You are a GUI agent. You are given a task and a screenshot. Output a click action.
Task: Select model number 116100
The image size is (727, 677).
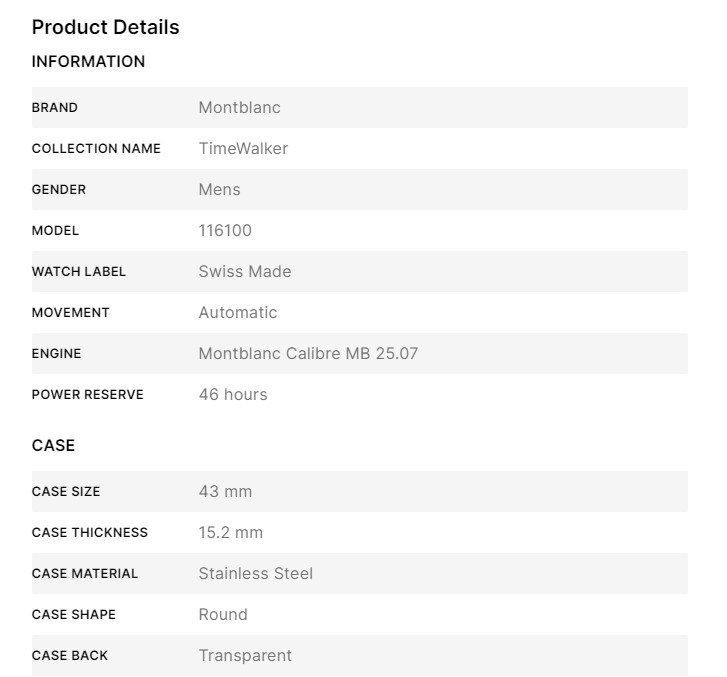[225, 231]
